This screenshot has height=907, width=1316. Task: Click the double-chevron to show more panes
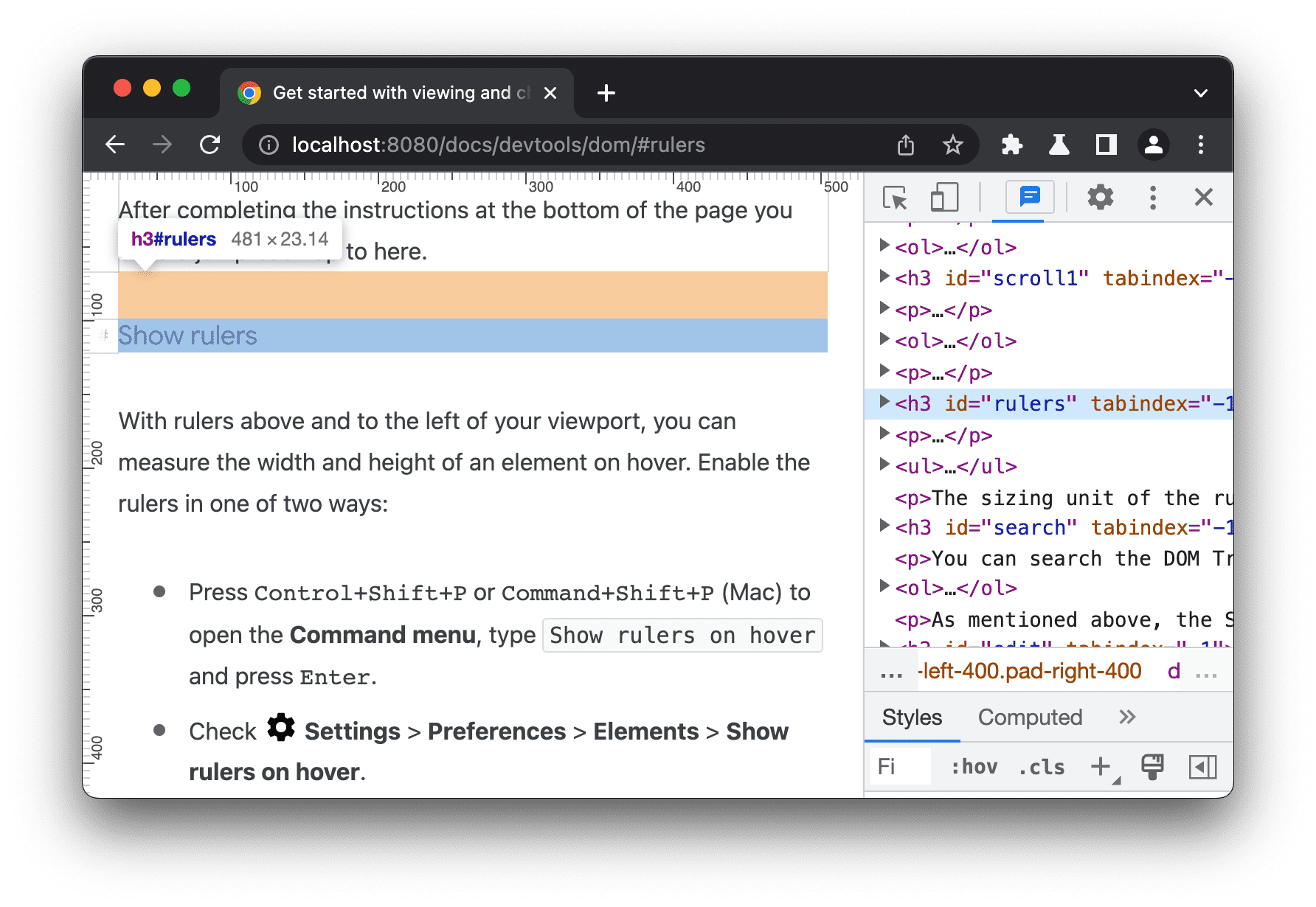1126,717
